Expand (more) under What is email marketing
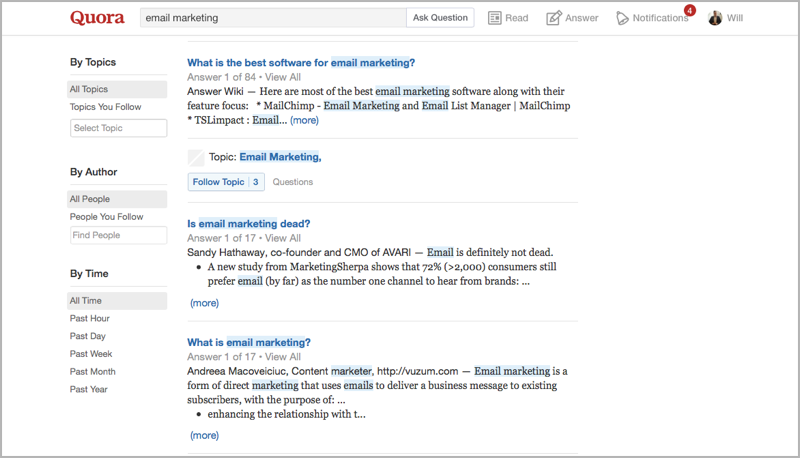Image resolution: width=800 pixels, height=458 pixels. [204, 436]
